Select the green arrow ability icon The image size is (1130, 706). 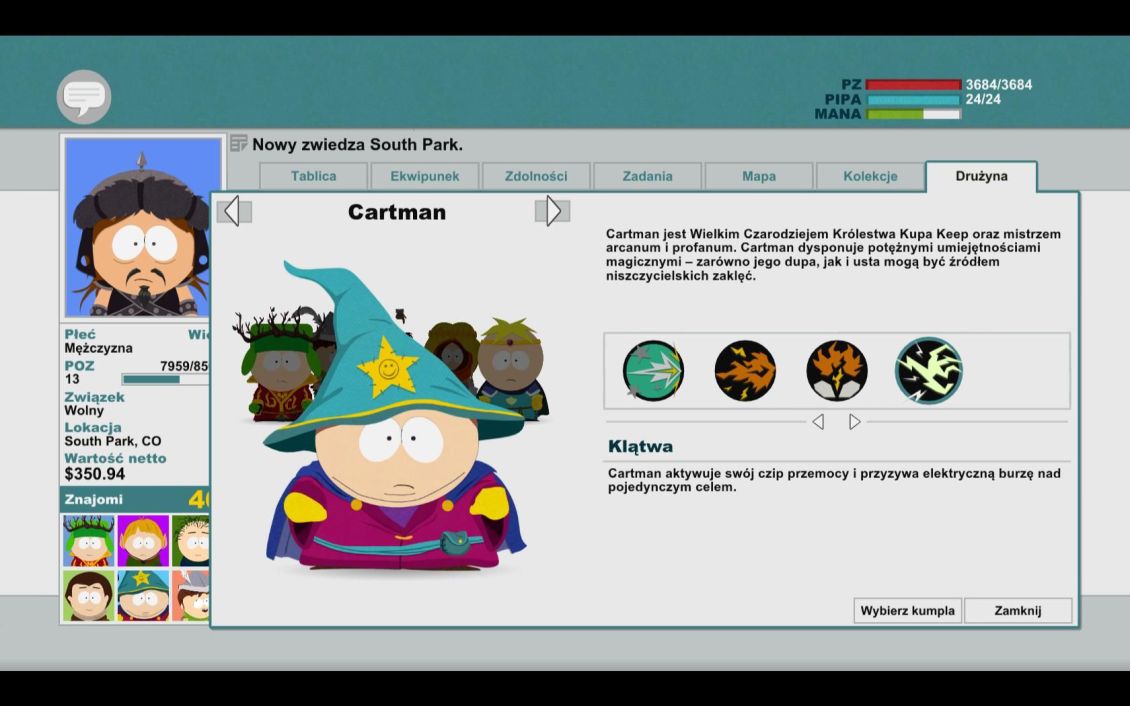653,371
